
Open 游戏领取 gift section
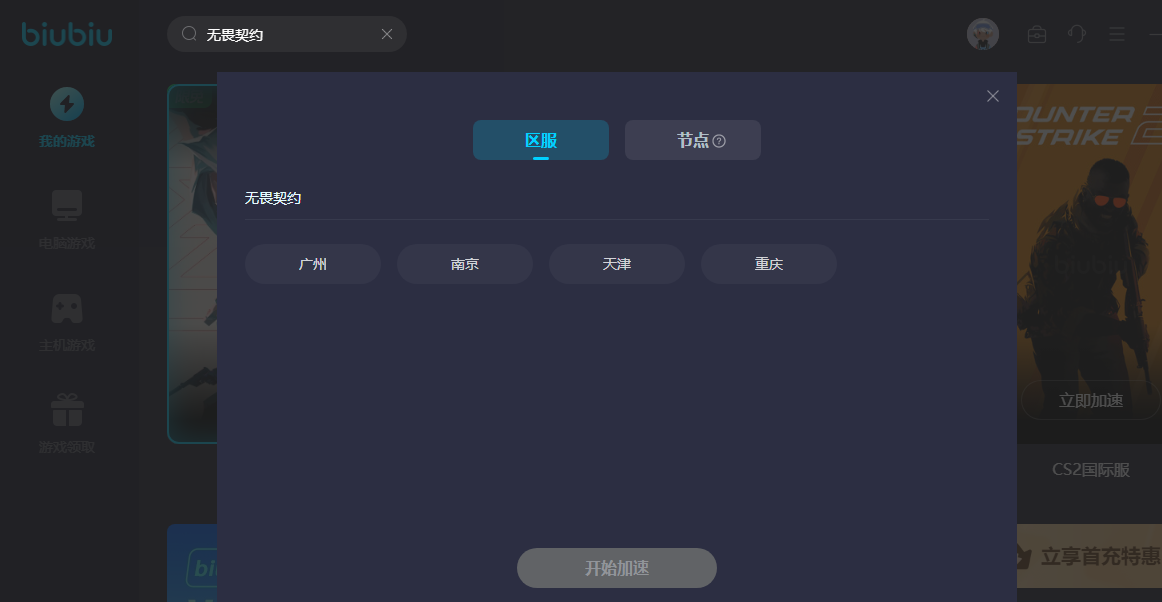click(67, 424)
